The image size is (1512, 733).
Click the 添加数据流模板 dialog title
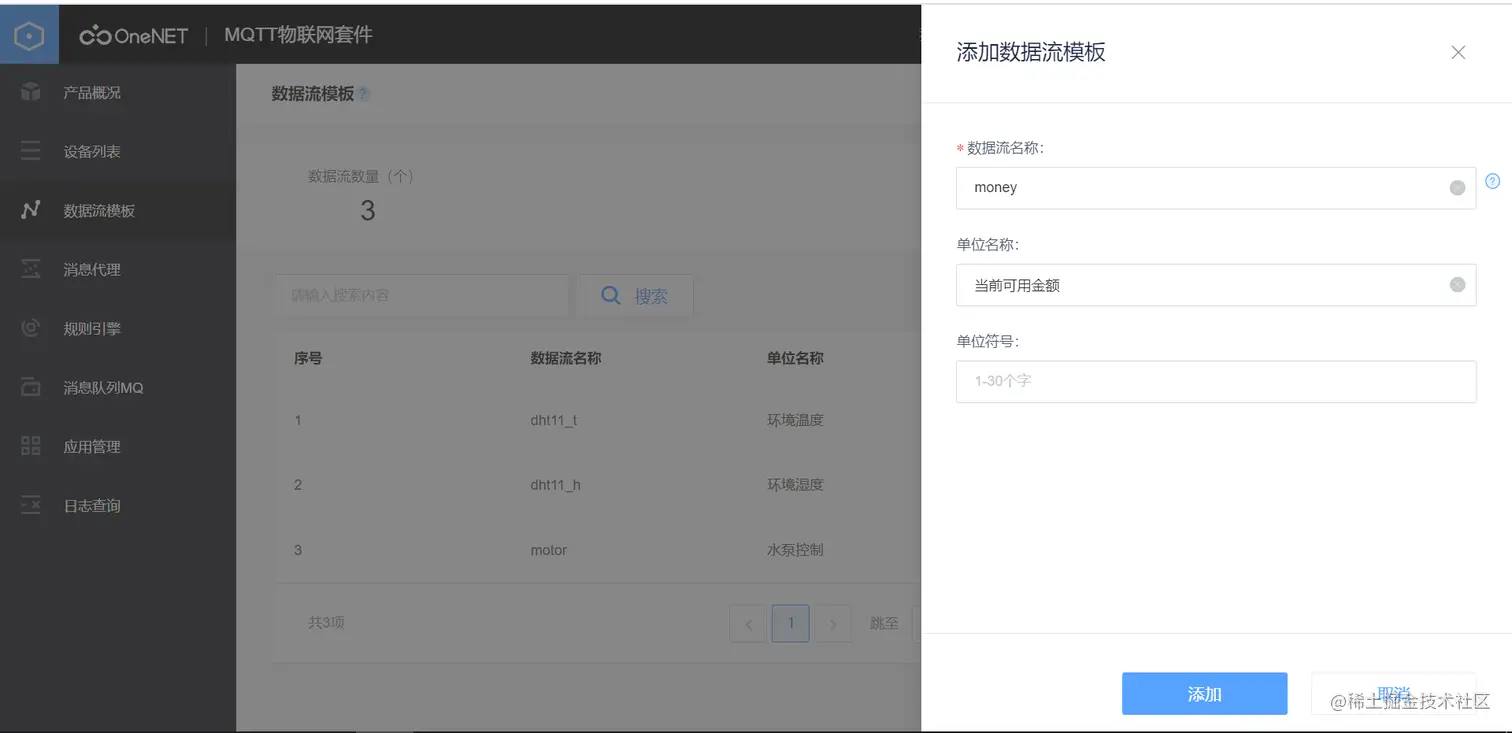1031,53
